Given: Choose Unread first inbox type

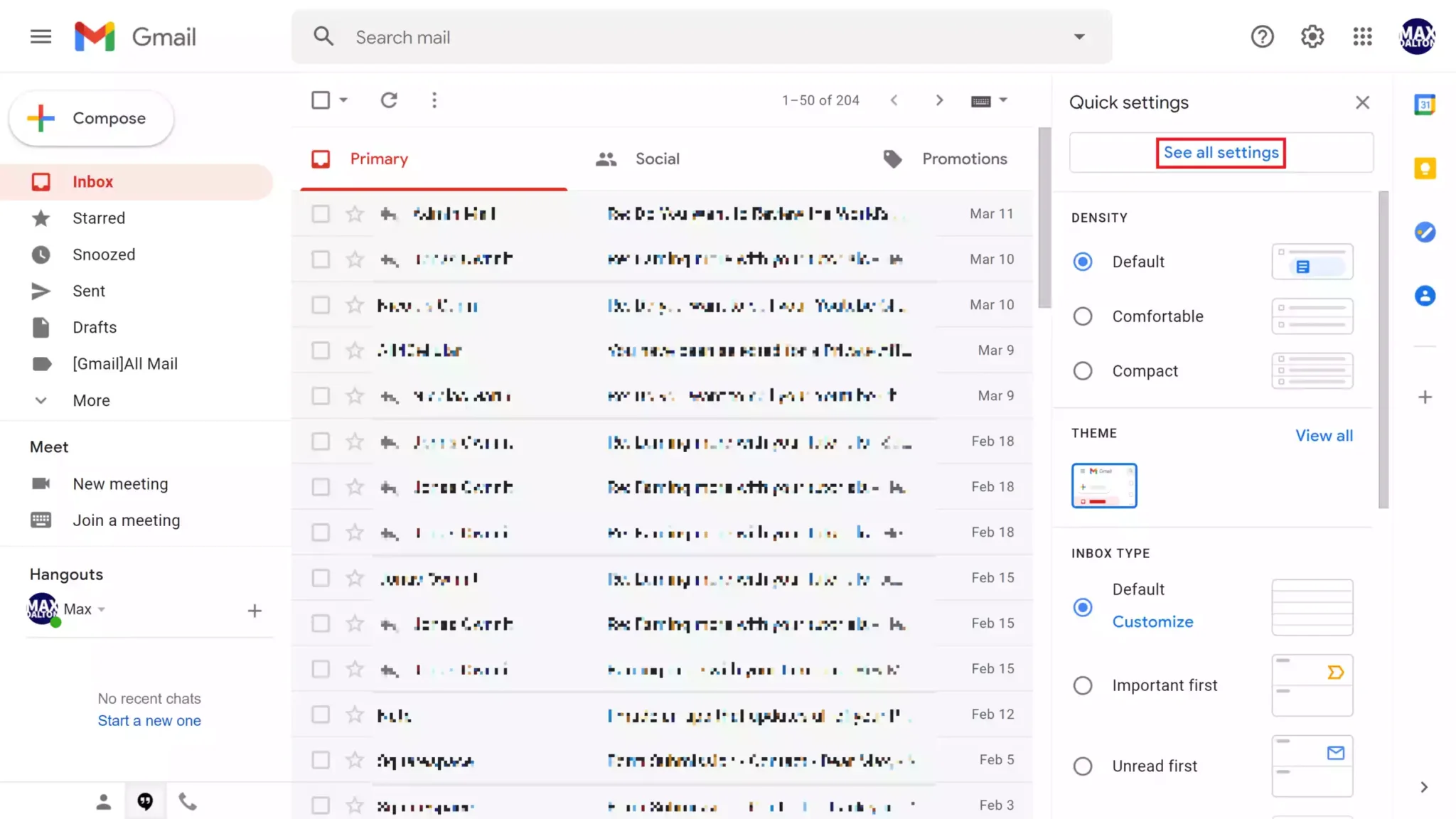Looking at the screenshot, I should (1082, 766).
